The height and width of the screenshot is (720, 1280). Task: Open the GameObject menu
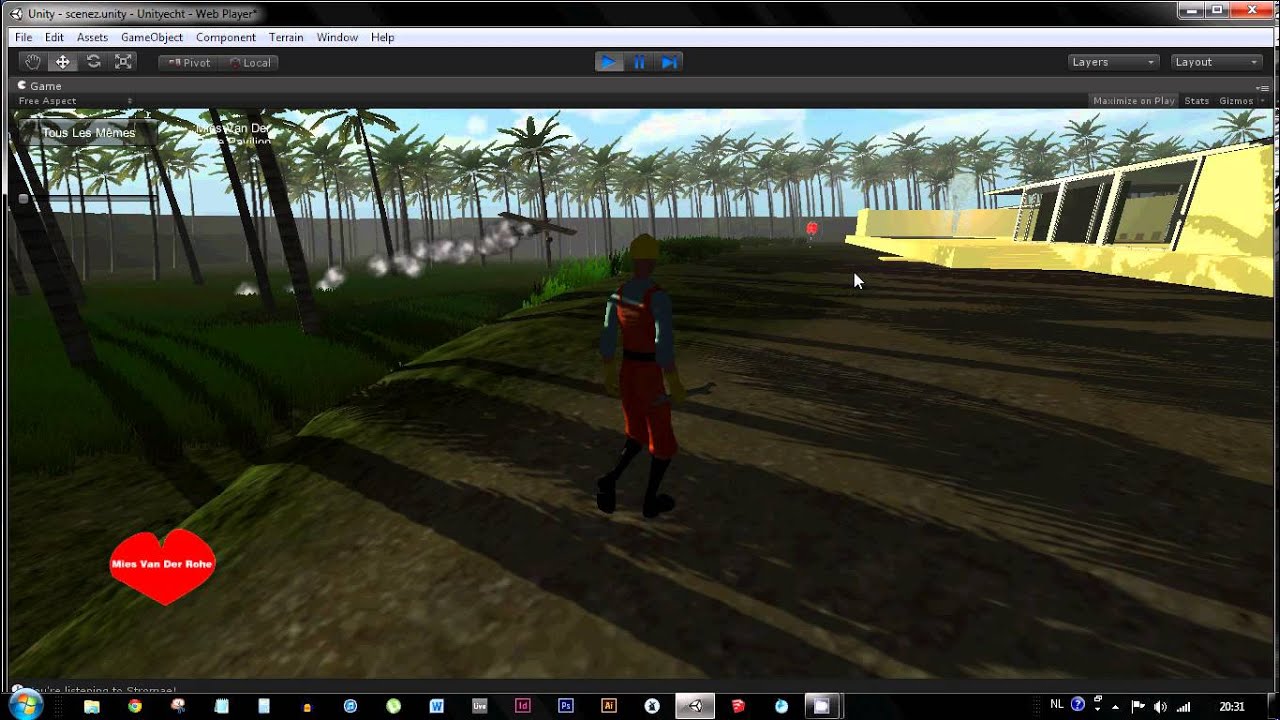point(152,37)
